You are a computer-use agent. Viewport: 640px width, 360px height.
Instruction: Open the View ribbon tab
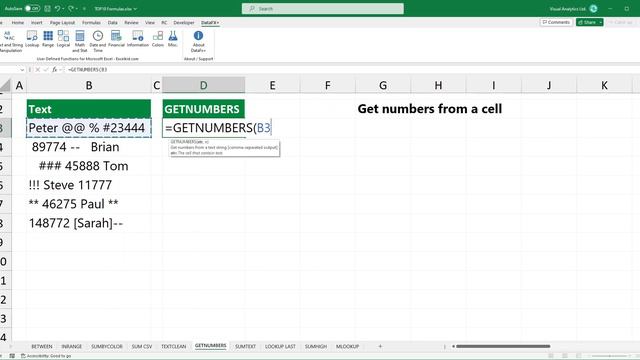click(150, 23)
